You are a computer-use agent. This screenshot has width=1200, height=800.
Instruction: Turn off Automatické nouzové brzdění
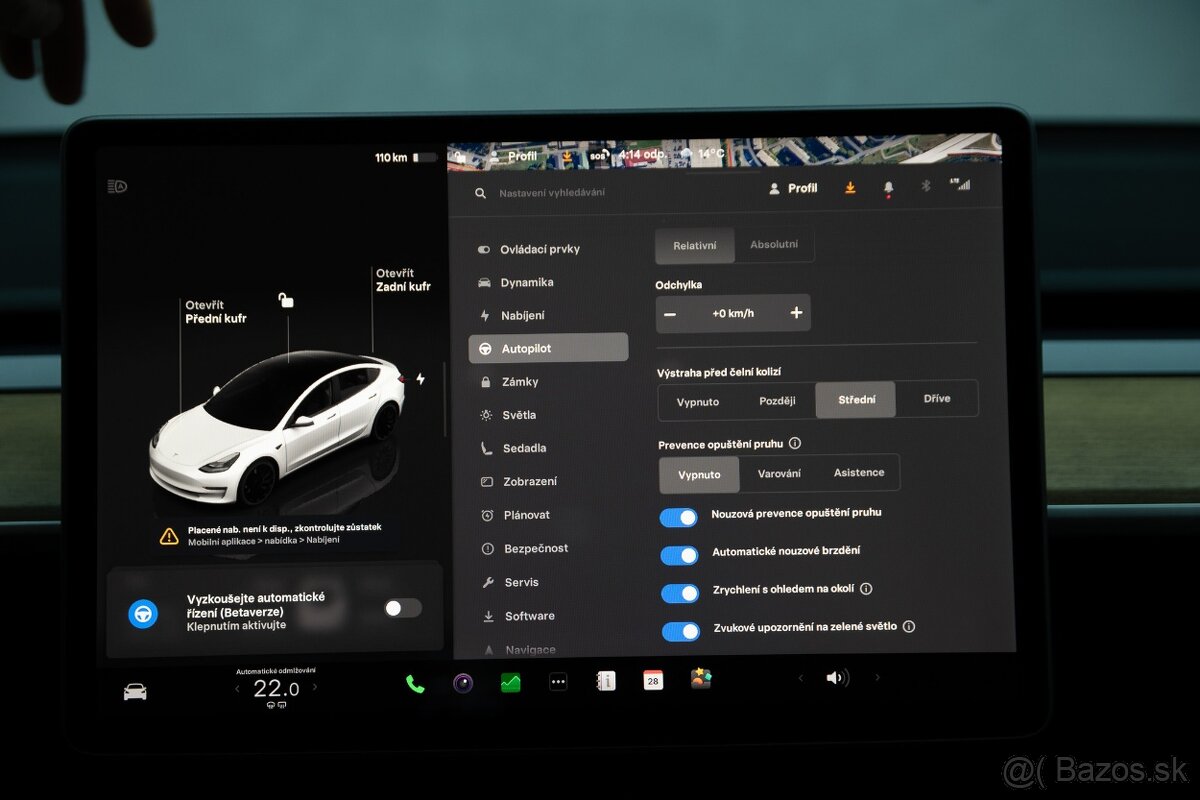pos(680,555)
